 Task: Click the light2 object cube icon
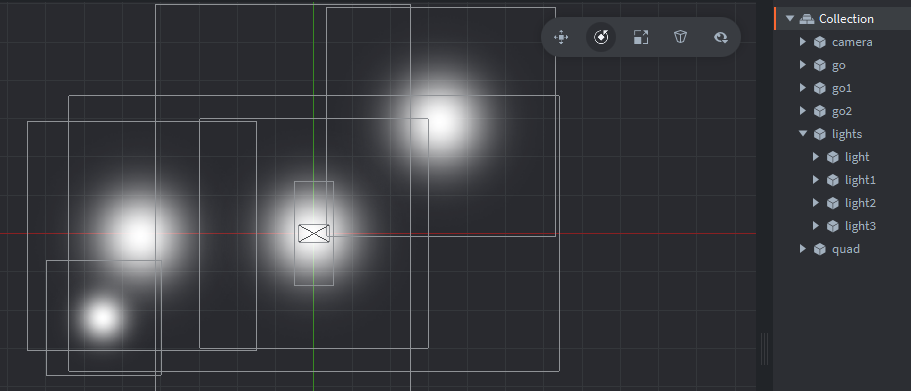tap(833, 203)
